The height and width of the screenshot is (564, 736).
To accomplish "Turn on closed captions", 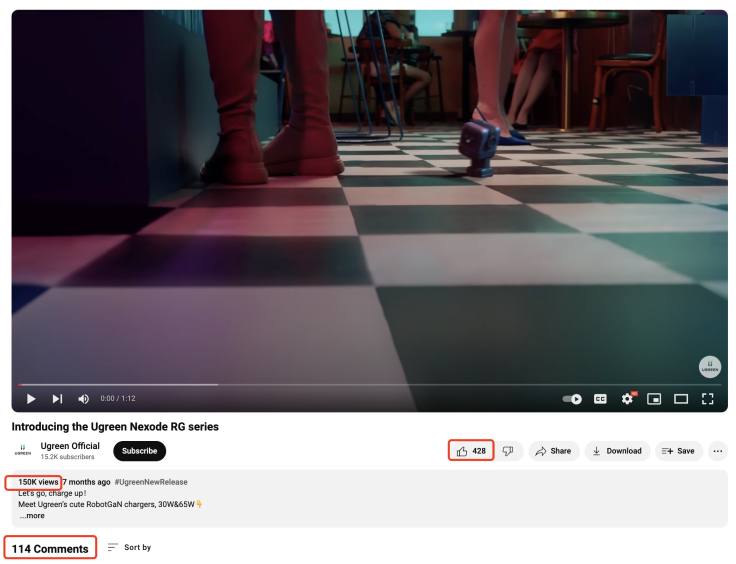I will (600, 399).
